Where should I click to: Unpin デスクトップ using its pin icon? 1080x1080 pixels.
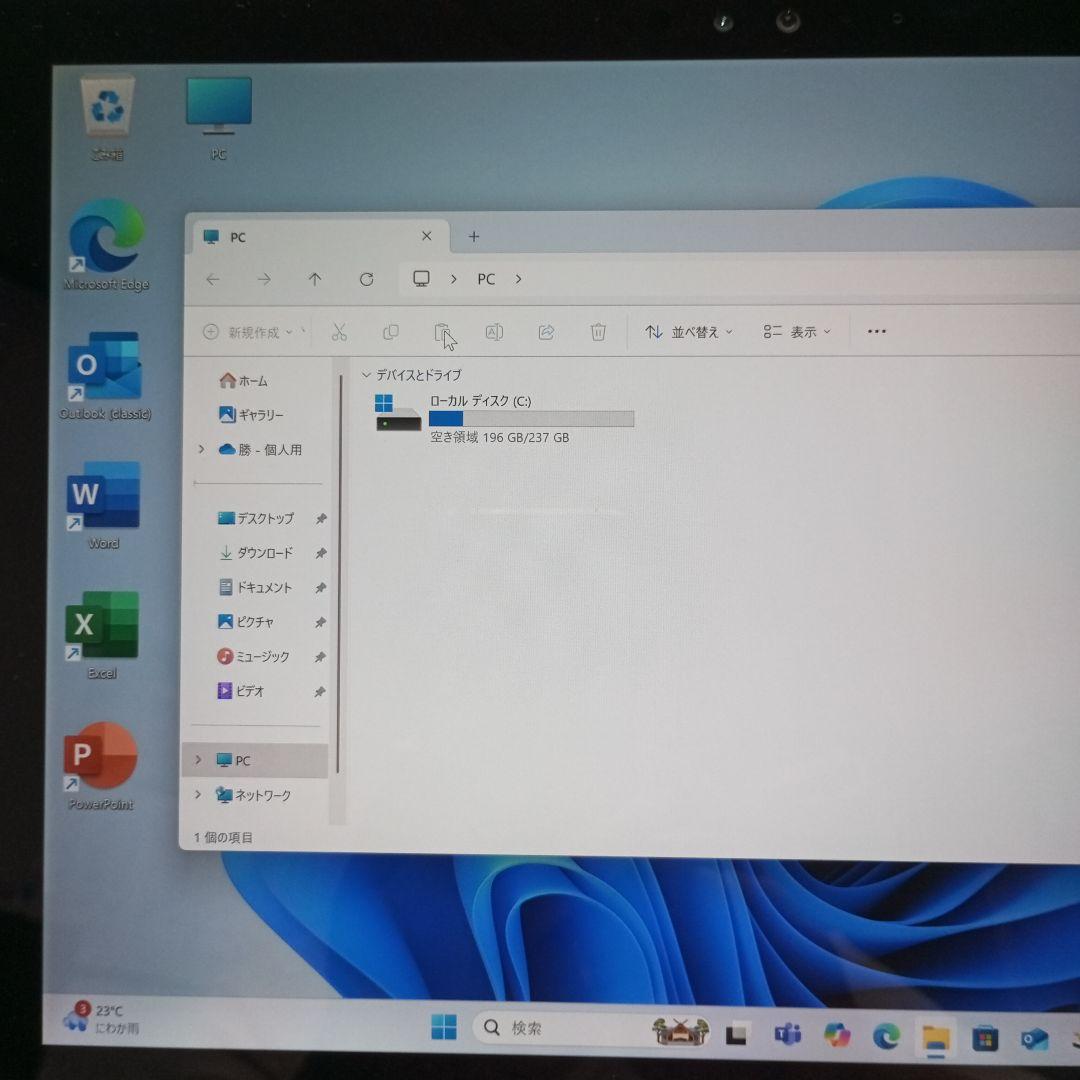[x=321, y=519]
